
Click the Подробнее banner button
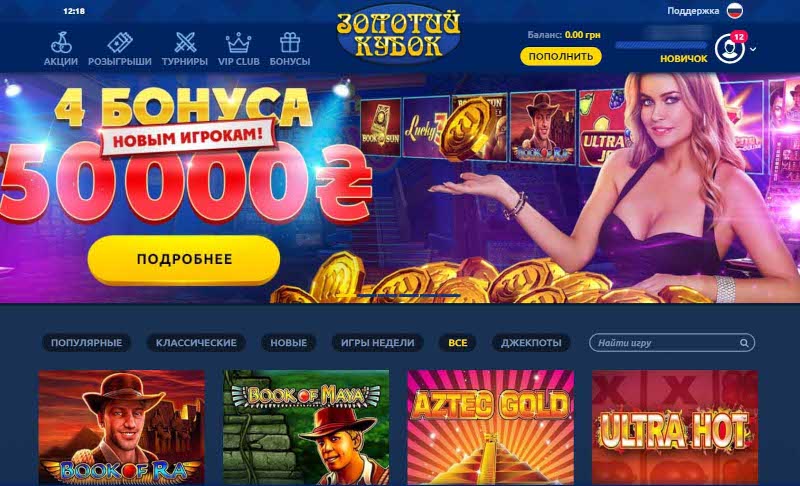pyautogui.click(x=184, y=259)
